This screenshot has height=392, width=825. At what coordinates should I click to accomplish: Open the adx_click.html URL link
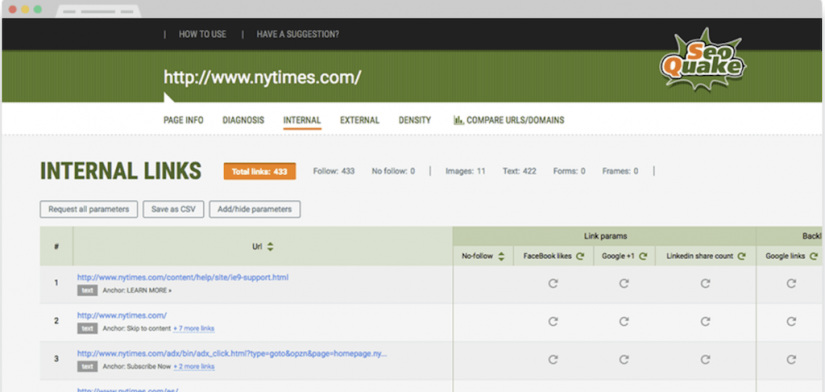click(232, 354)
